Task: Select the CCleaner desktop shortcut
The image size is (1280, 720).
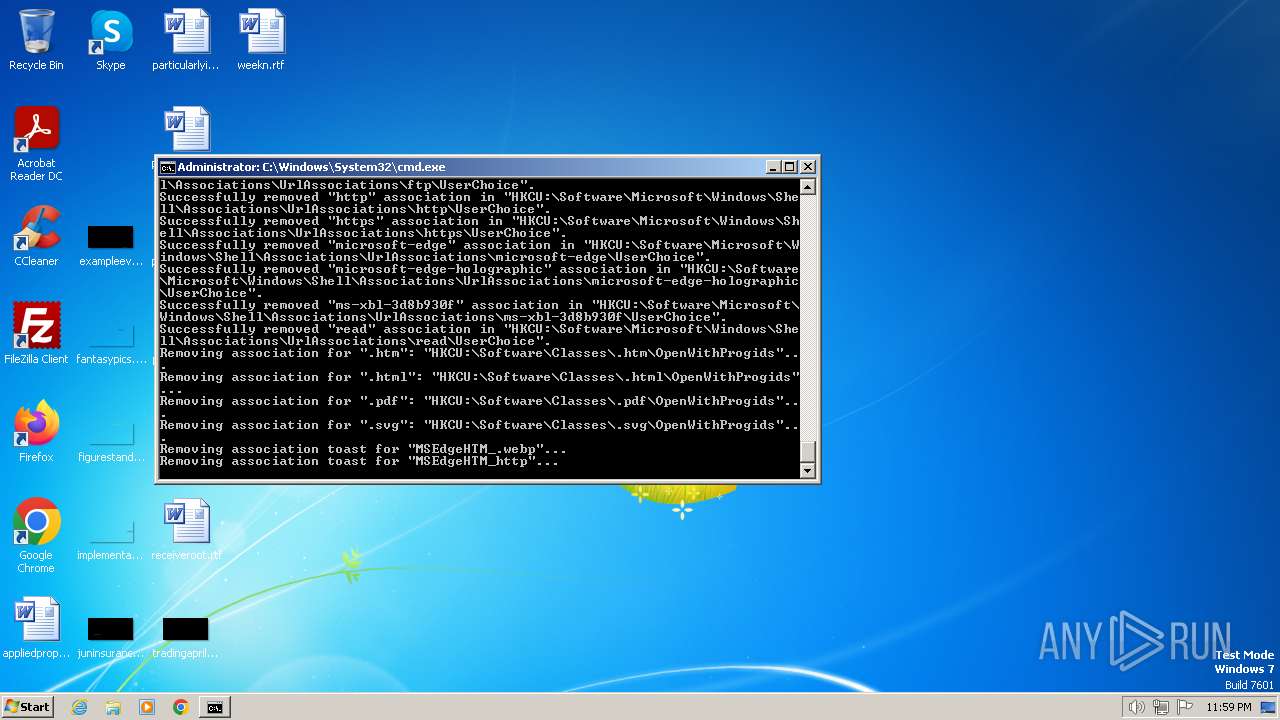Action: click(36, 236)
